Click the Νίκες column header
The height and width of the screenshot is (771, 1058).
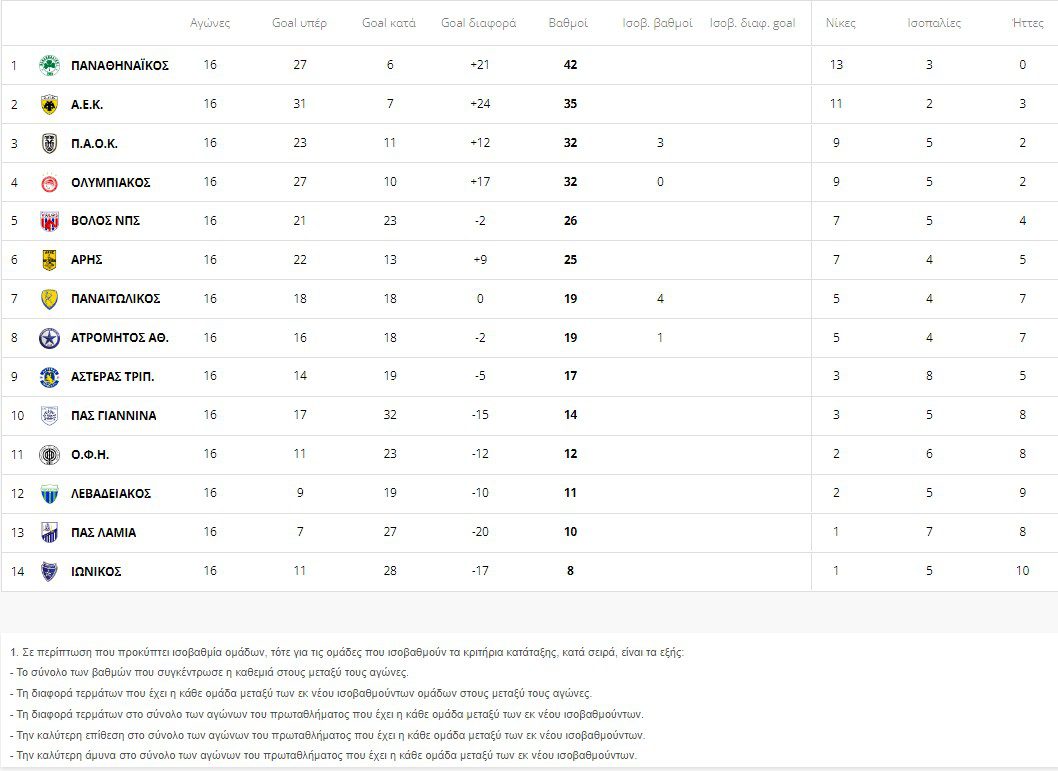841,23
